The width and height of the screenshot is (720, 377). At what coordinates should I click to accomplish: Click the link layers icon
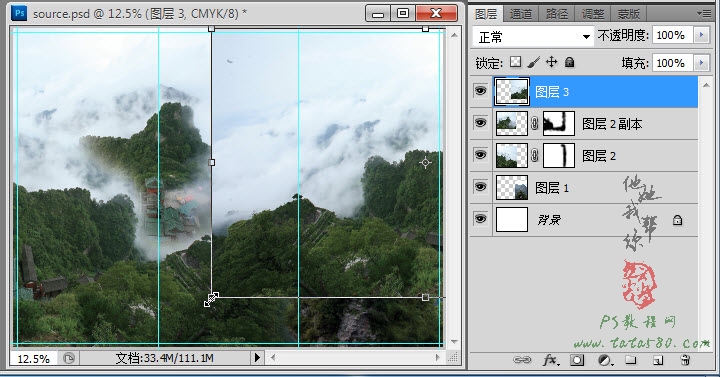tap(522, 360)
